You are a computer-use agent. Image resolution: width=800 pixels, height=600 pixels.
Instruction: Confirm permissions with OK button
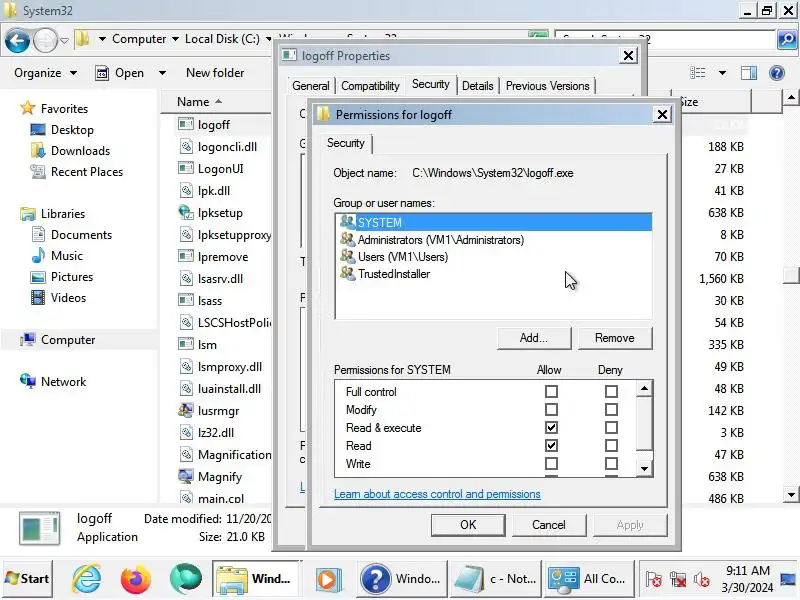[468, 525]
